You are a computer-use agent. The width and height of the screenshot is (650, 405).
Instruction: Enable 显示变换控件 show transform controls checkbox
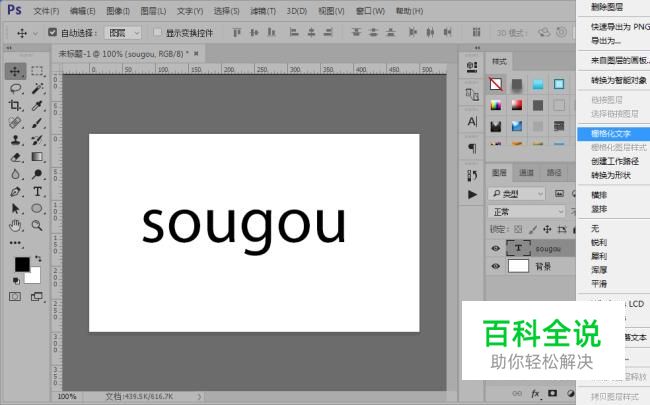pyautogui.click(x=158, y=32)
